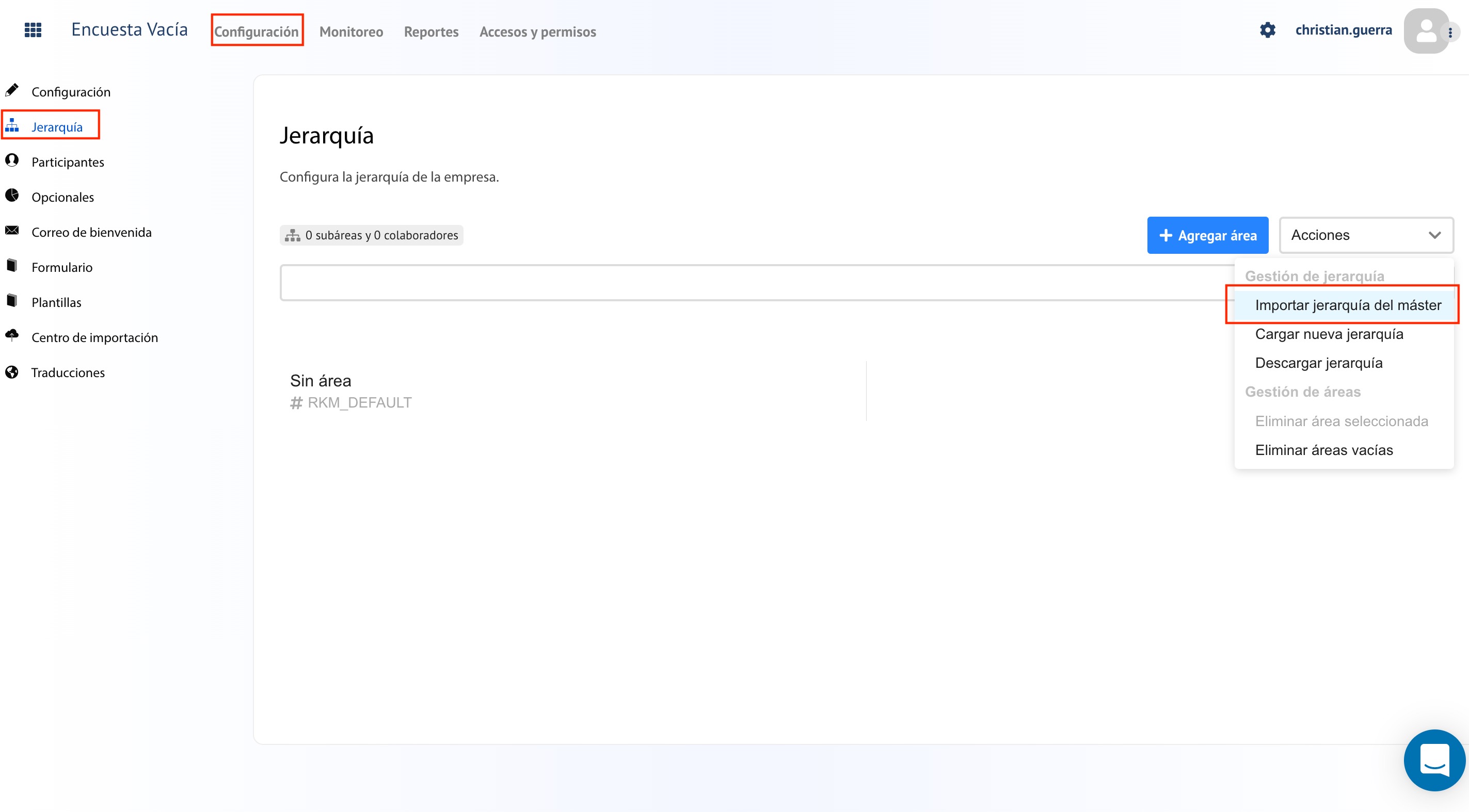1469x812 pixels.
Task: Click the globe icon for Traducciones
Action: coord(12,372)
